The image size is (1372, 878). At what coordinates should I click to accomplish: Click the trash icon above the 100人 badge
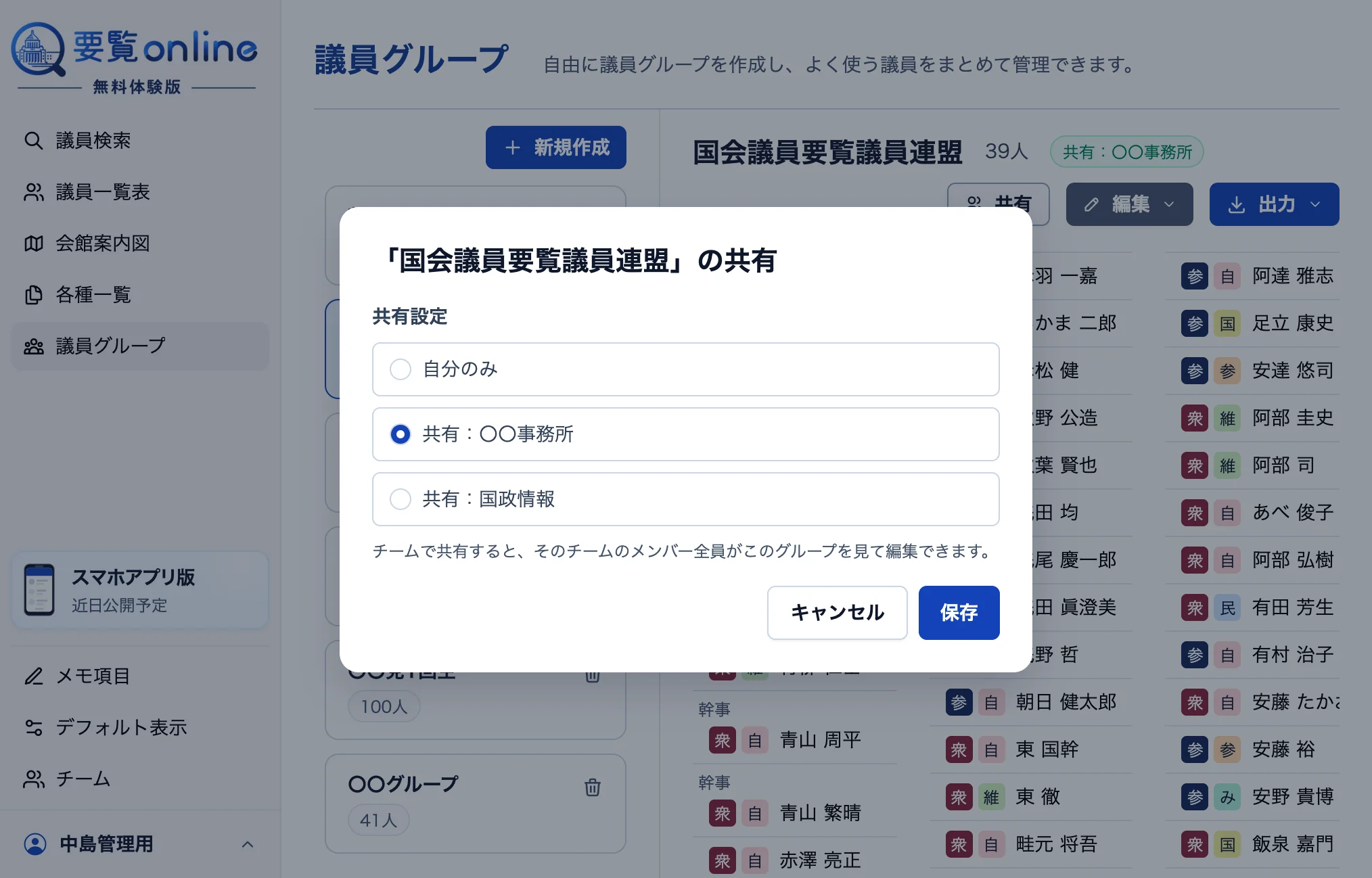[593, 675]
